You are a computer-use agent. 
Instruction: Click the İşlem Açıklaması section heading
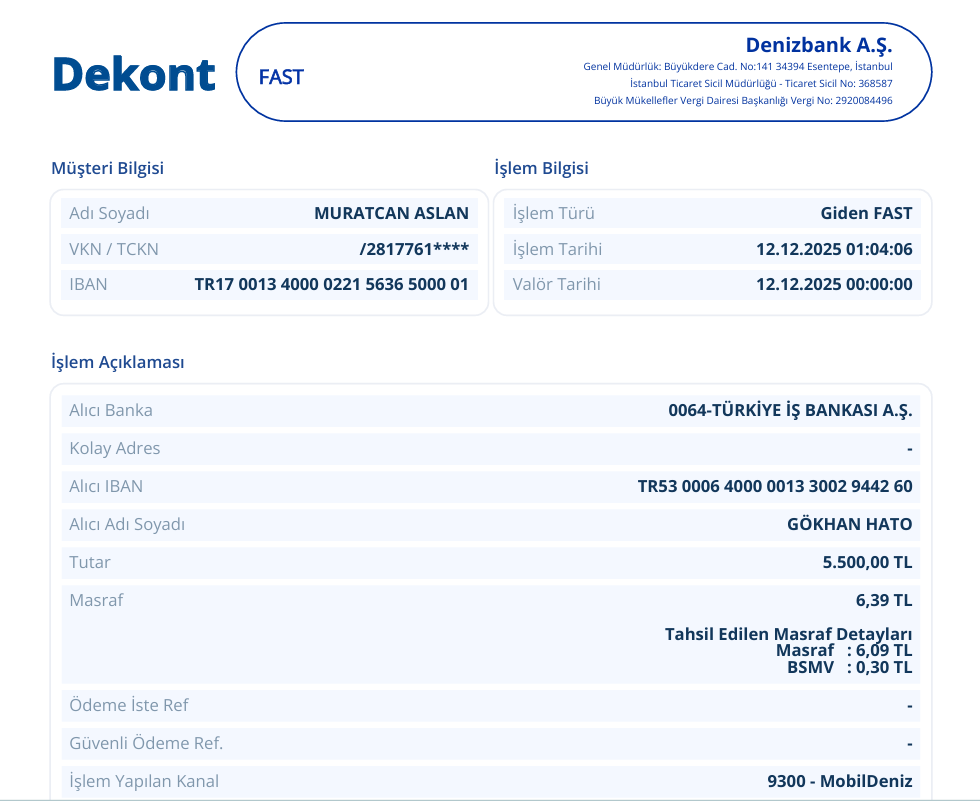point(118,362)
